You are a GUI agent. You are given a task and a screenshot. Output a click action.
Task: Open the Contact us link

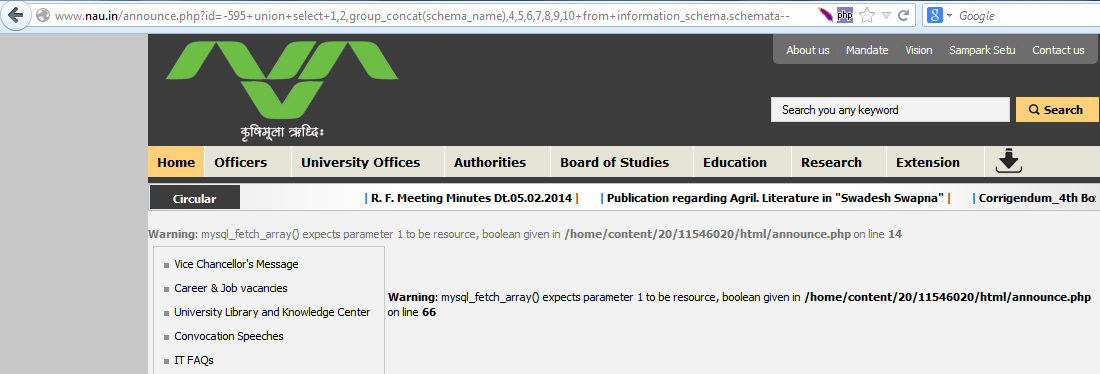(x=1058, y=50)
